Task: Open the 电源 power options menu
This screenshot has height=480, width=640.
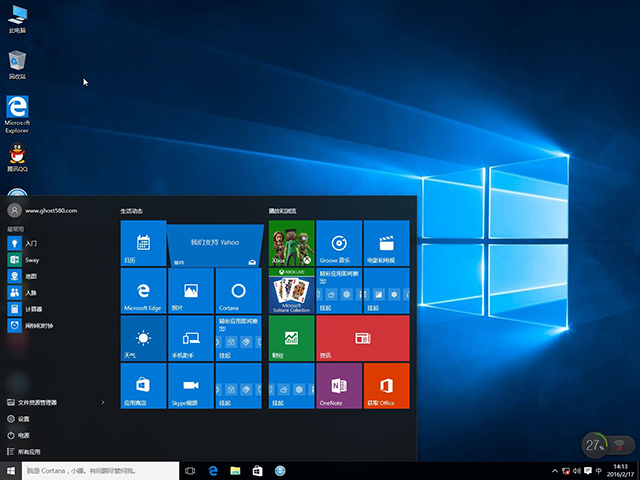Action: [24, 436]
